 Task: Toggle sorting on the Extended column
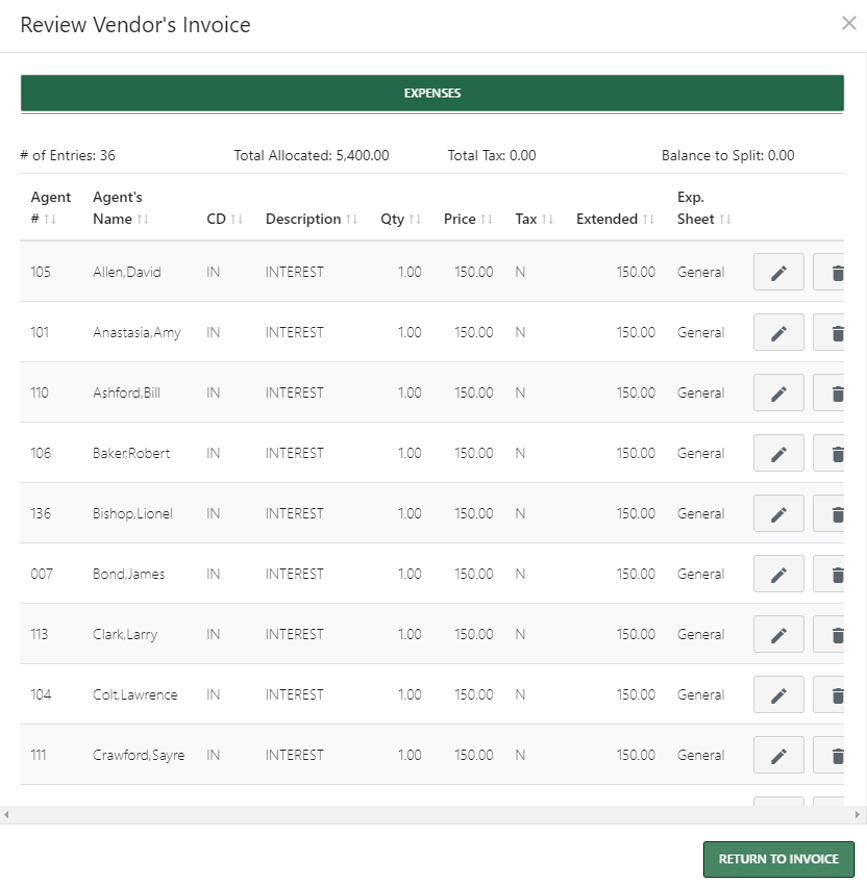[x=649, y=218]
